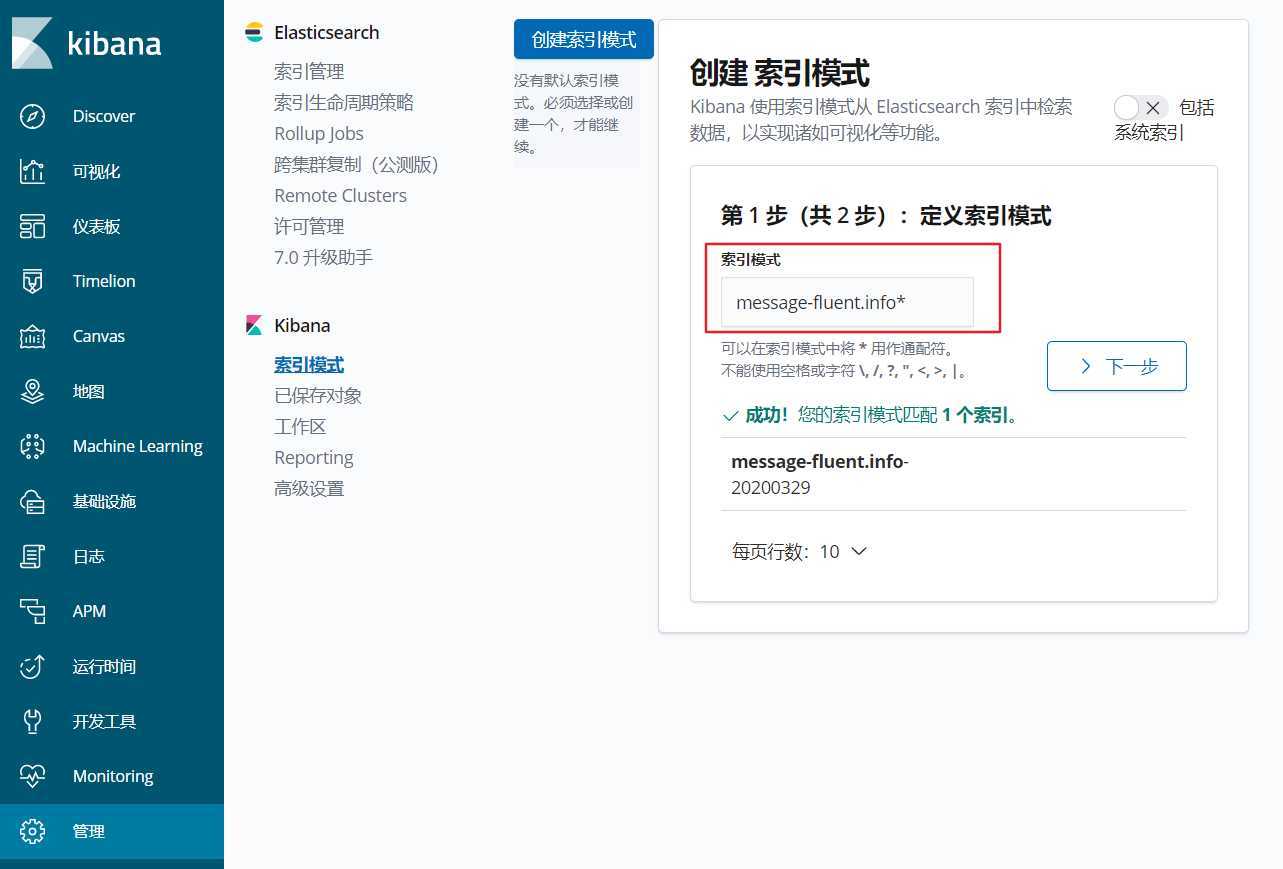Screen dimensions: 1283x869
Task: Open Discover compass icon
Action: pyautogui.click(x=32, y=116)
